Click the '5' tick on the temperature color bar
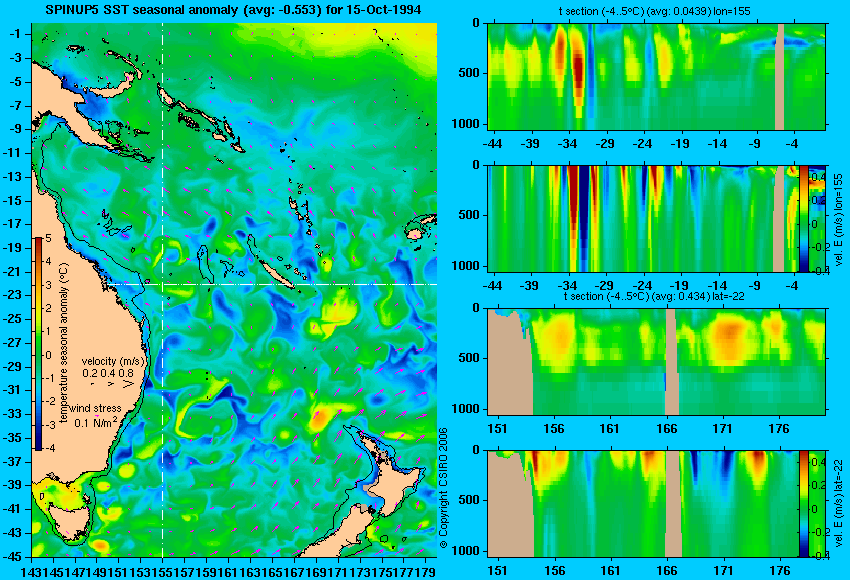 point(48,238)
